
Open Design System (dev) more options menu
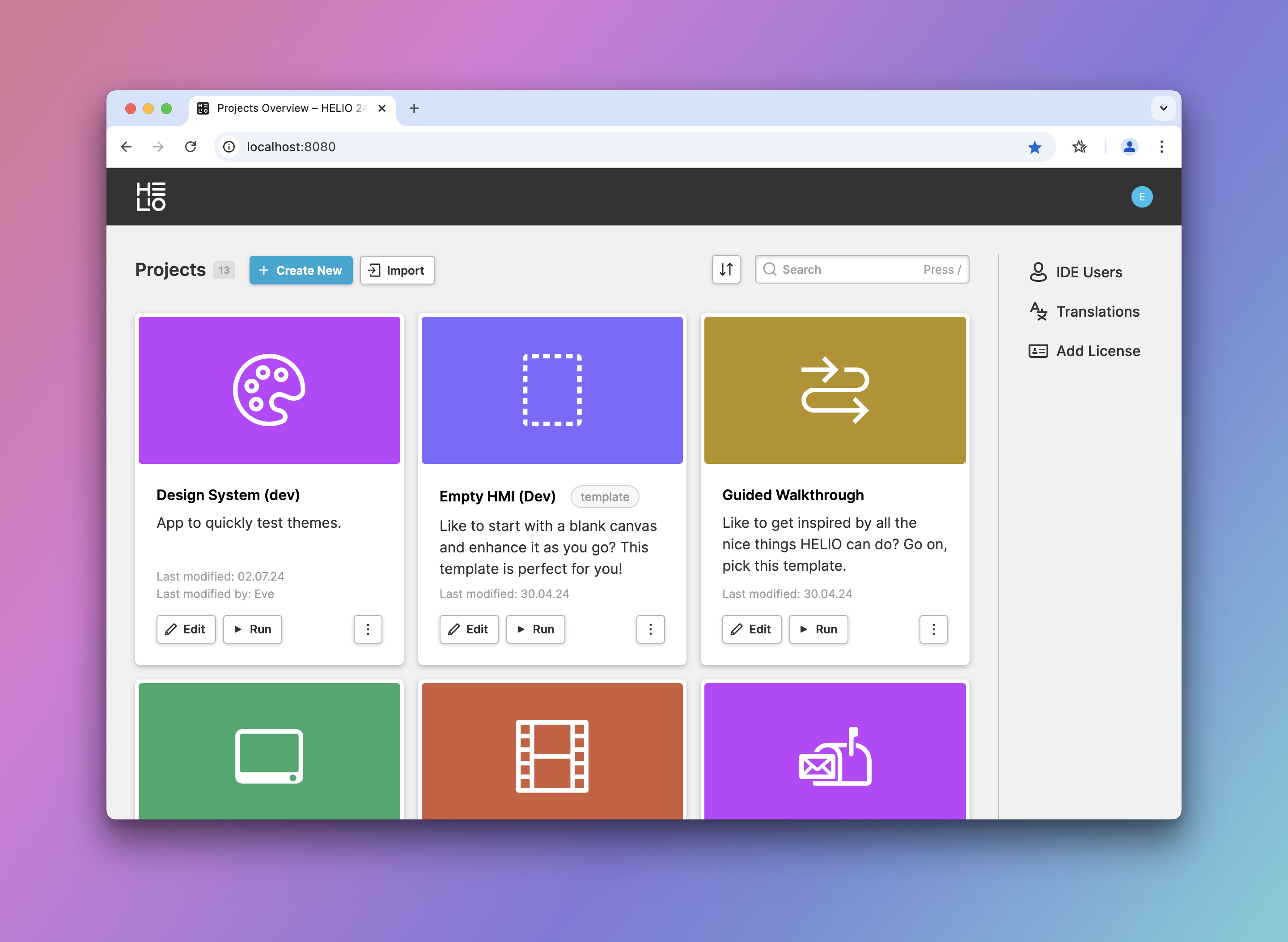pos(368,629)
